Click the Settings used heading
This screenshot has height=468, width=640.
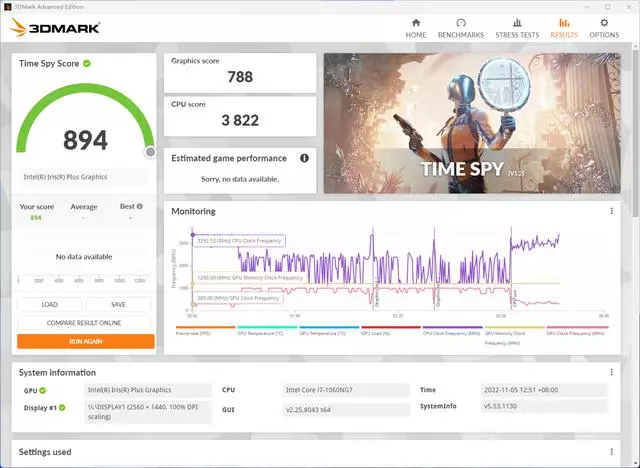[x=45, y=452]
